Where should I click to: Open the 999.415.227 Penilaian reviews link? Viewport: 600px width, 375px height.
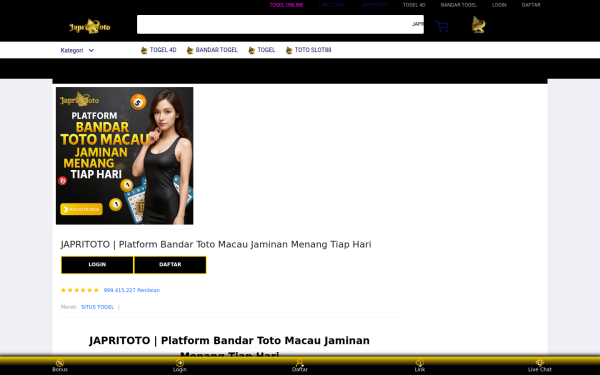click(132, 290)
